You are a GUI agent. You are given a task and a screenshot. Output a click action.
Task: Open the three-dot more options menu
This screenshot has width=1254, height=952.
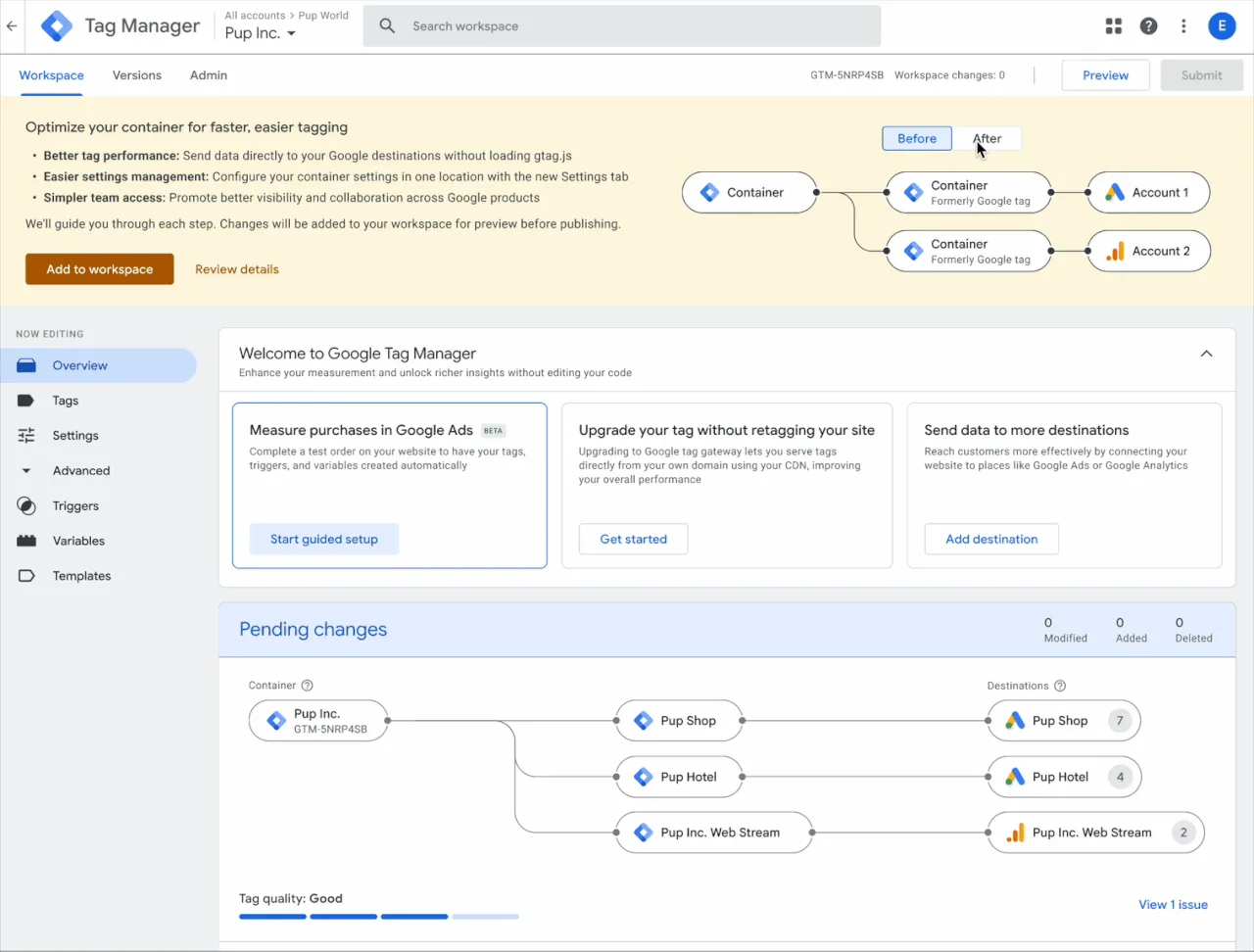[x=1183, y=26]
